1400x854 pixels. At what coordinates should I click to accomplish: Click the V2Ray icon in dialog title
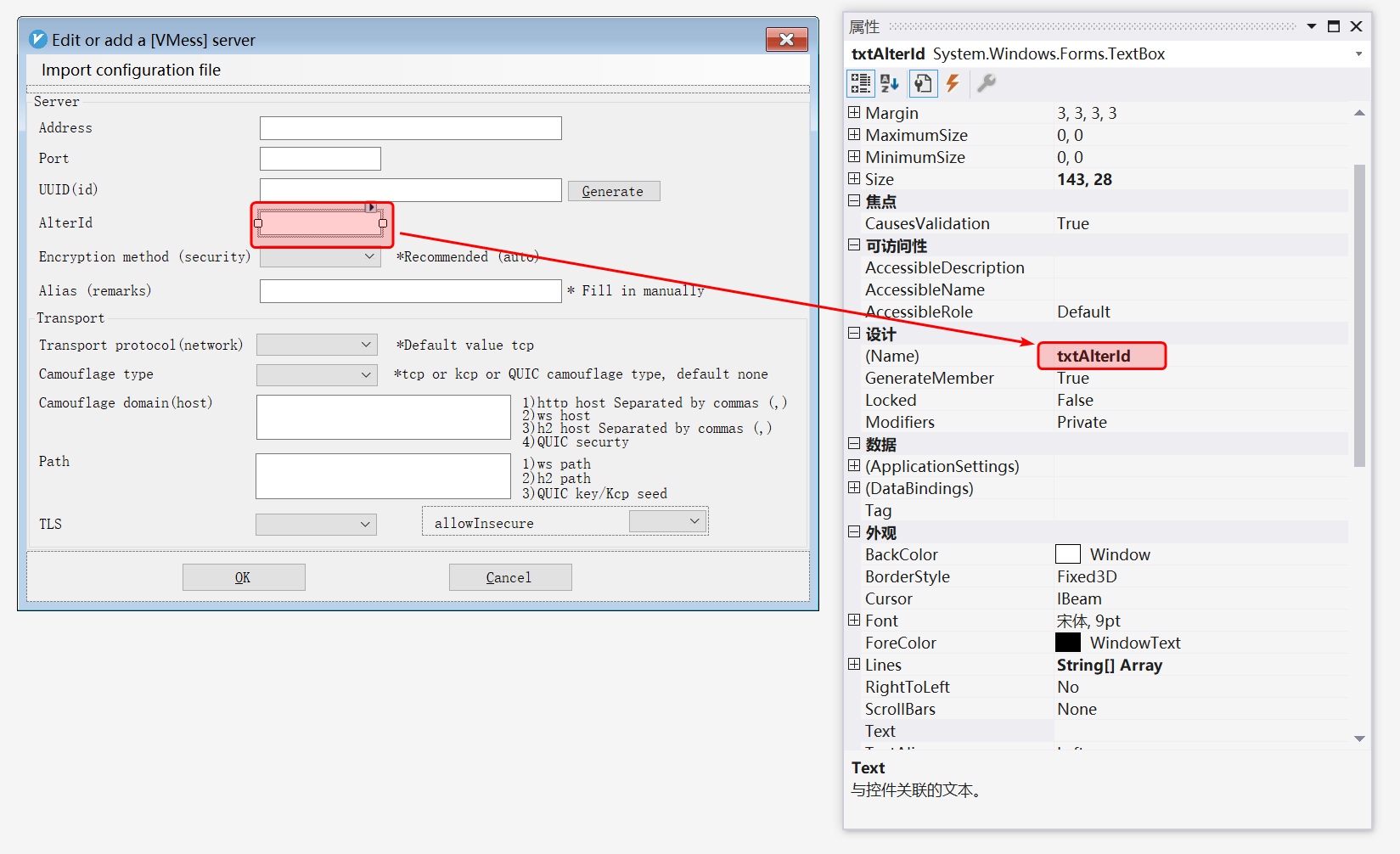38,40
